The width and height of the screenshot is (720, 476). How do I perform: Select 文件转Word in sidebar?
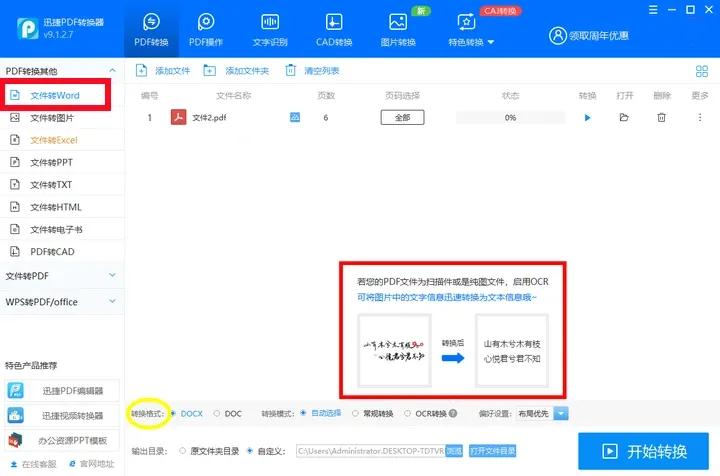[x=55, y=95]
